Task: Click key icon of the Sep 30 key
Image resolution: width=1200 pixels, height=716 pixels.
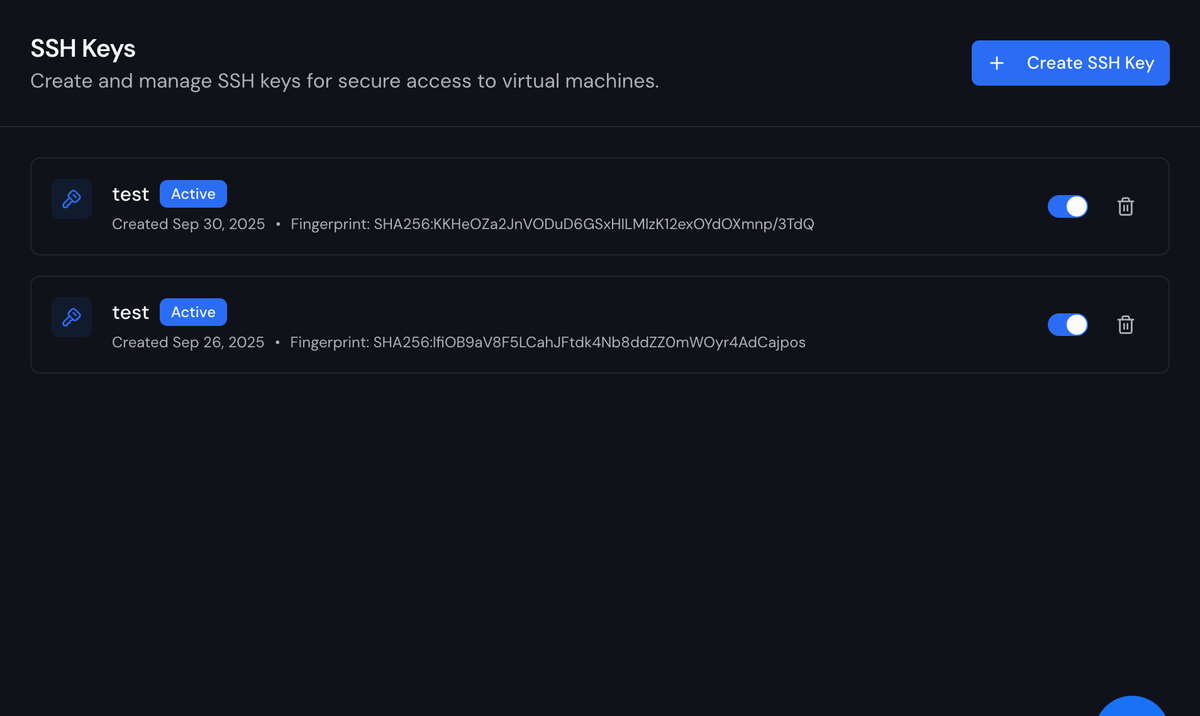Action: [72, 199]
